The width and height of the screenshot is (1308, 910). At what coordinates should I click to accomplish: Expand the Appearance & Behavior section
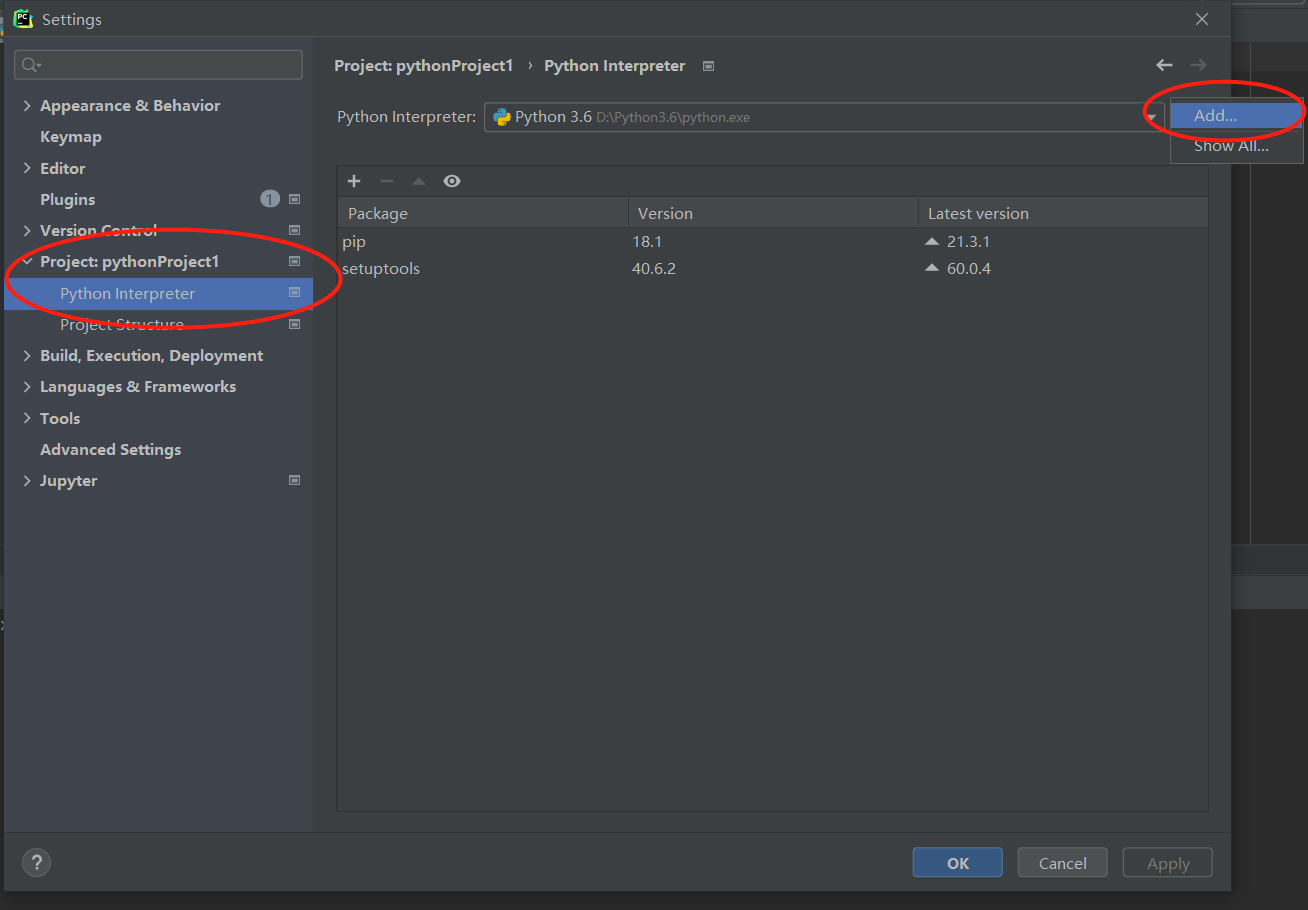(27, 105)
